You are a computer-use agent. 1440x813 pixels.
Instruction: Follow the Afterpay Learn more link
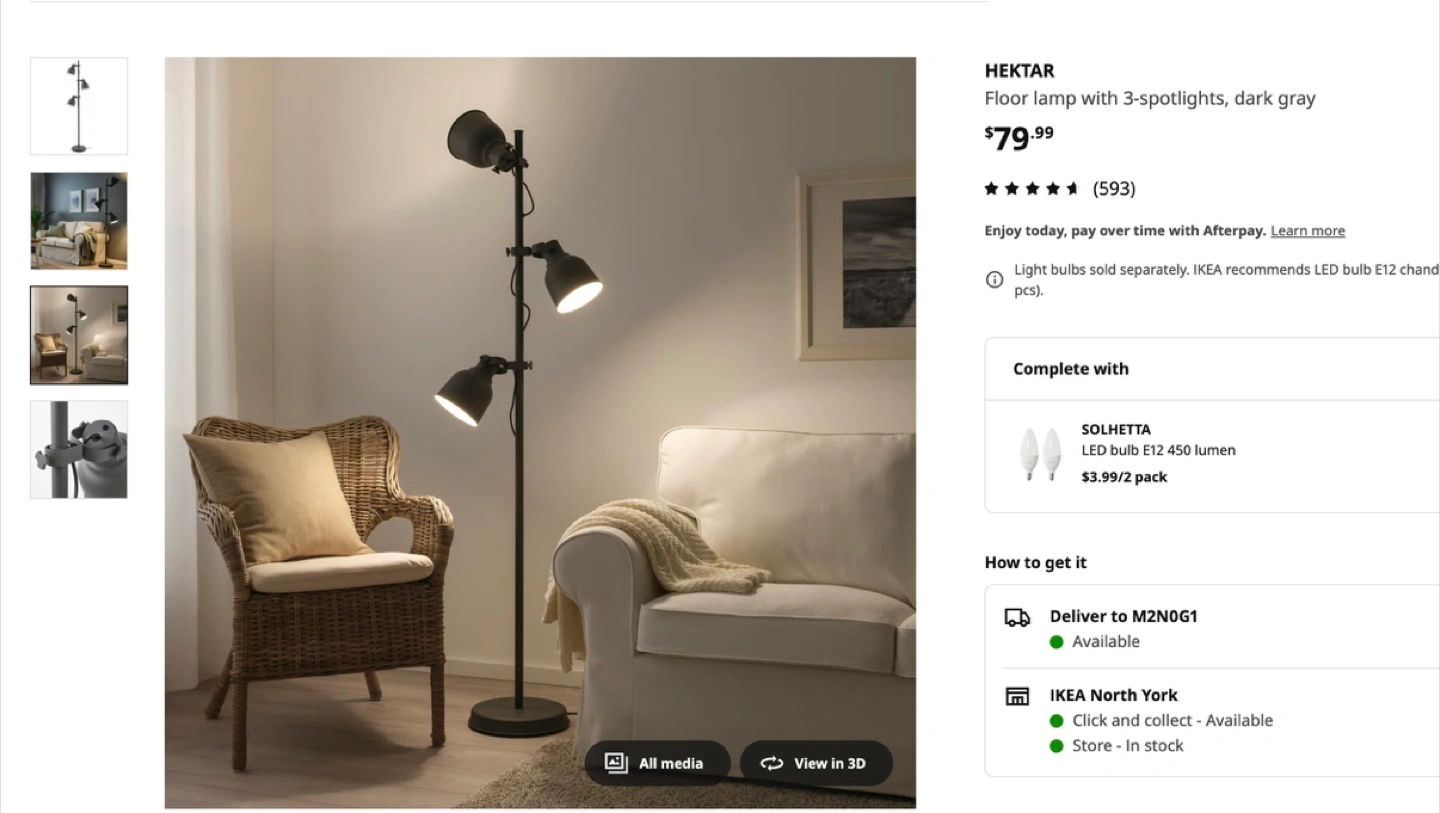tap(1307, 231)
